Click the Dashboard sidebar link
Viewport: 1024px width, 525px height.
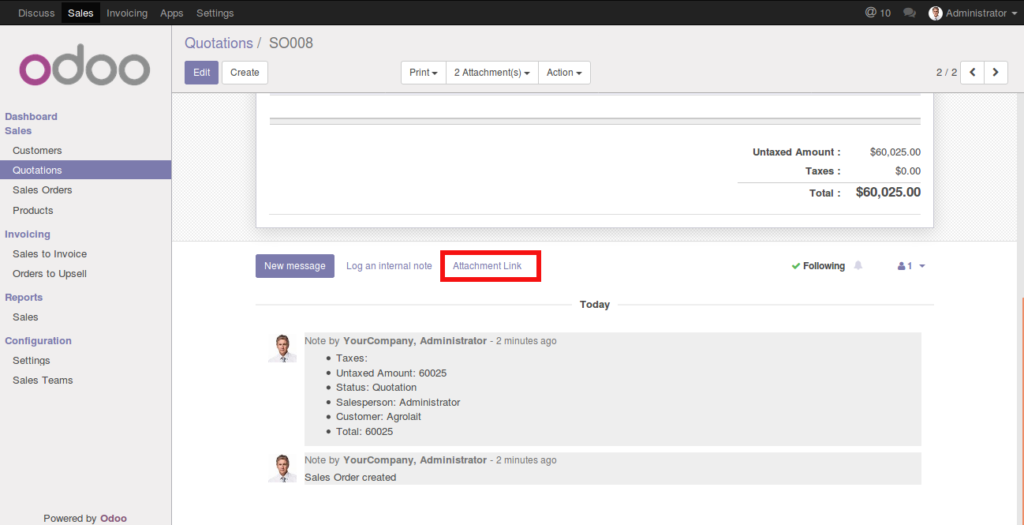tap(31, 116)
